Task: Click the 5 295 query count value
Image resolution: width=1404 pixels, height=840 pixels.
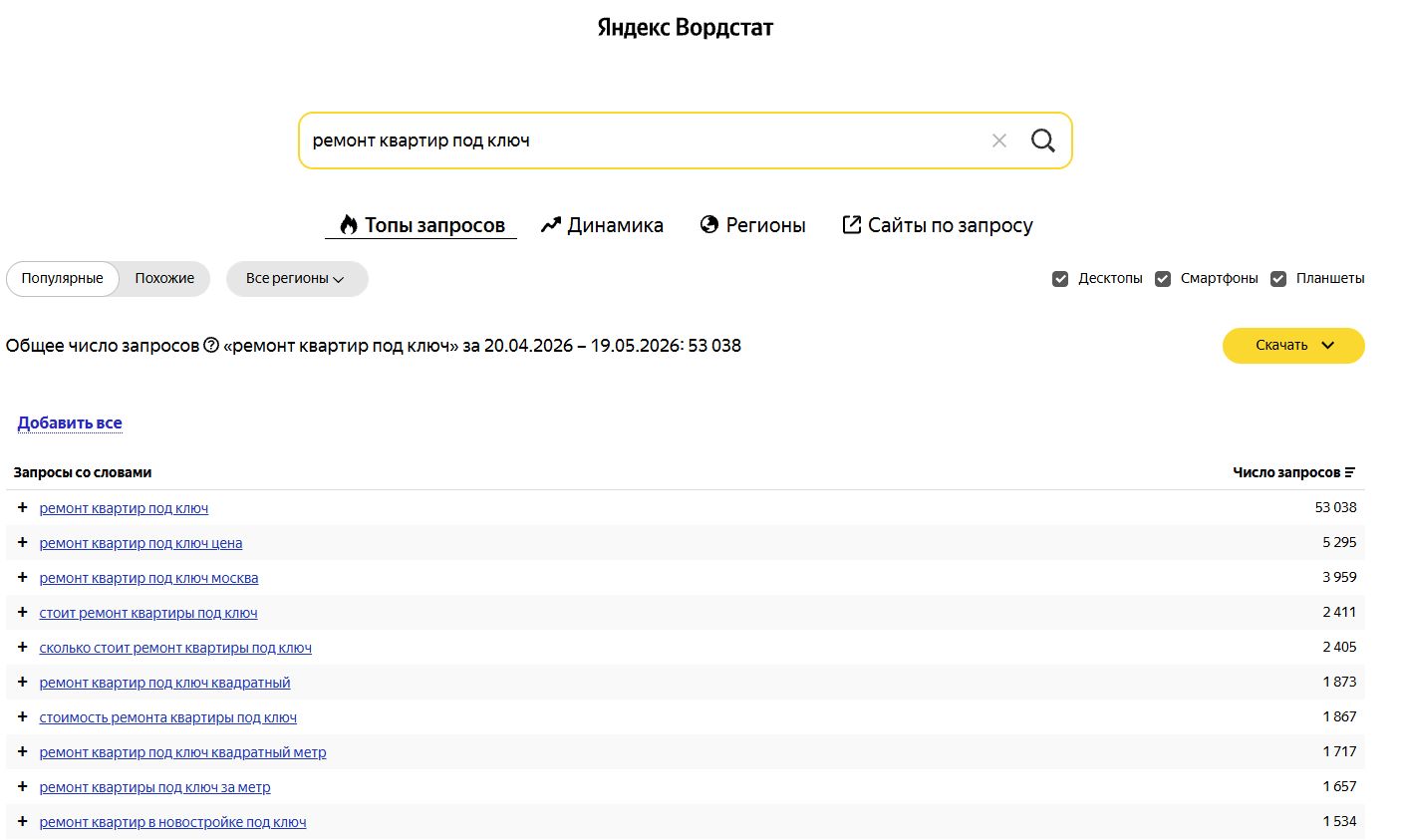Action: (1339, 542)
